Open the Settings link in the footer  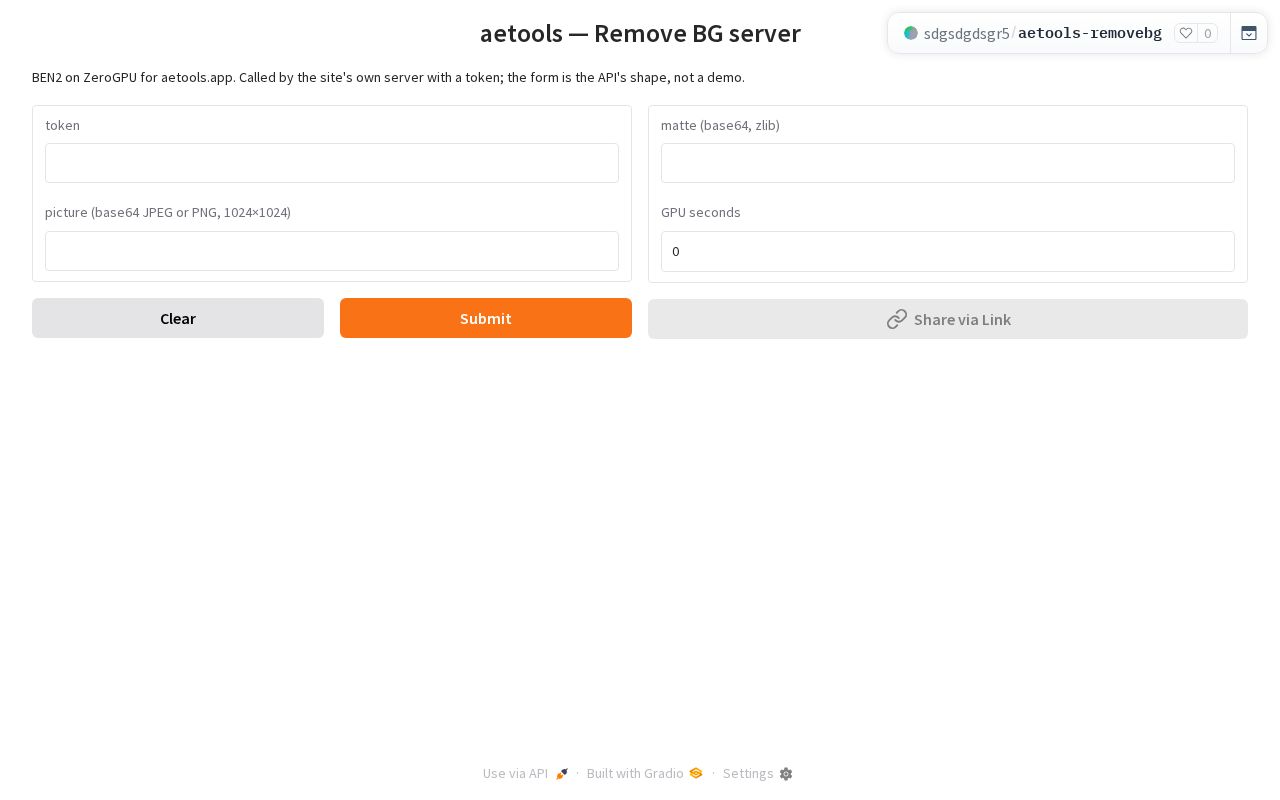[758, 773]
